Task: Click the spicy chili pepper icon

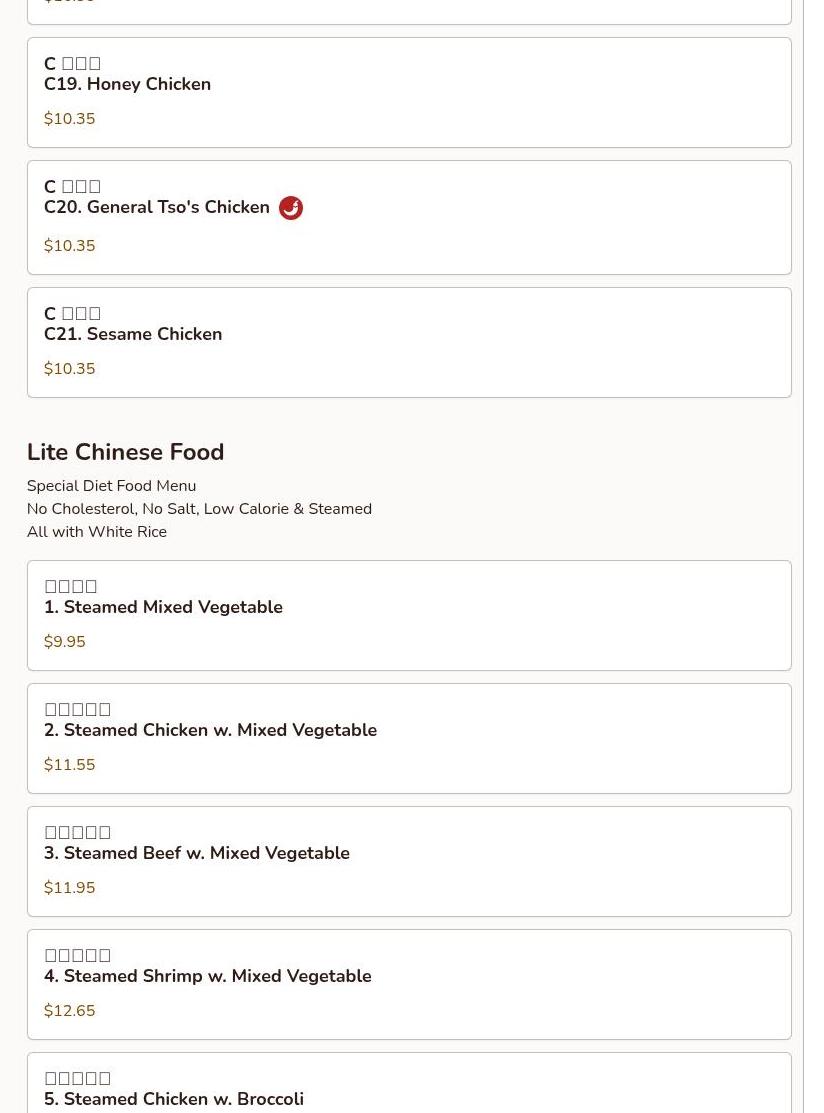Action: point(291,208)
